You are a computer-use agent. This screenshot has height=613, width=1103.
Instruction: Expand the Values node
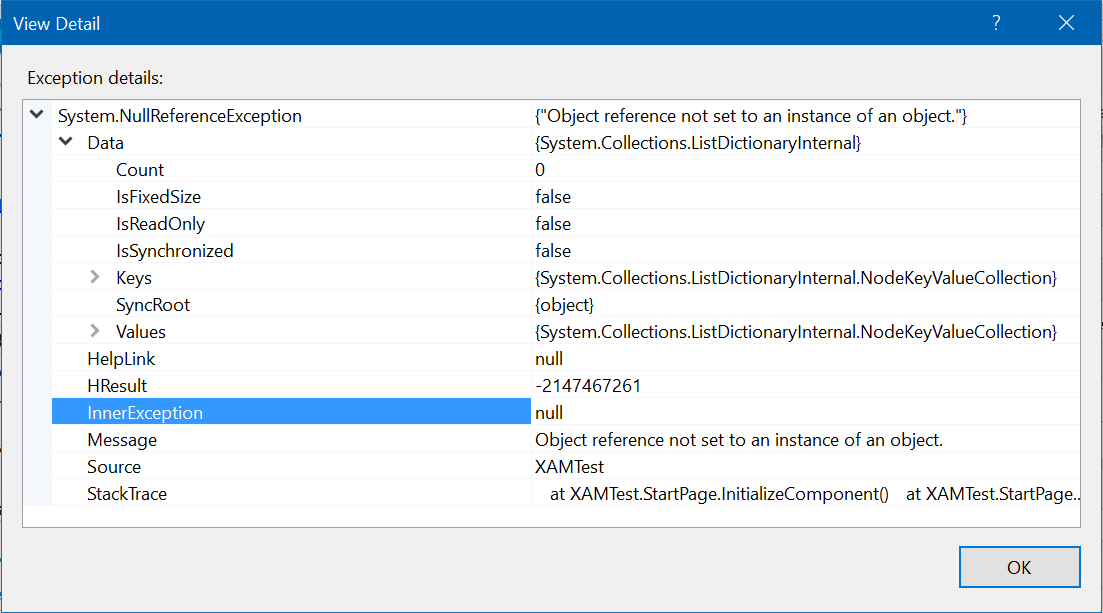(93, 331)
